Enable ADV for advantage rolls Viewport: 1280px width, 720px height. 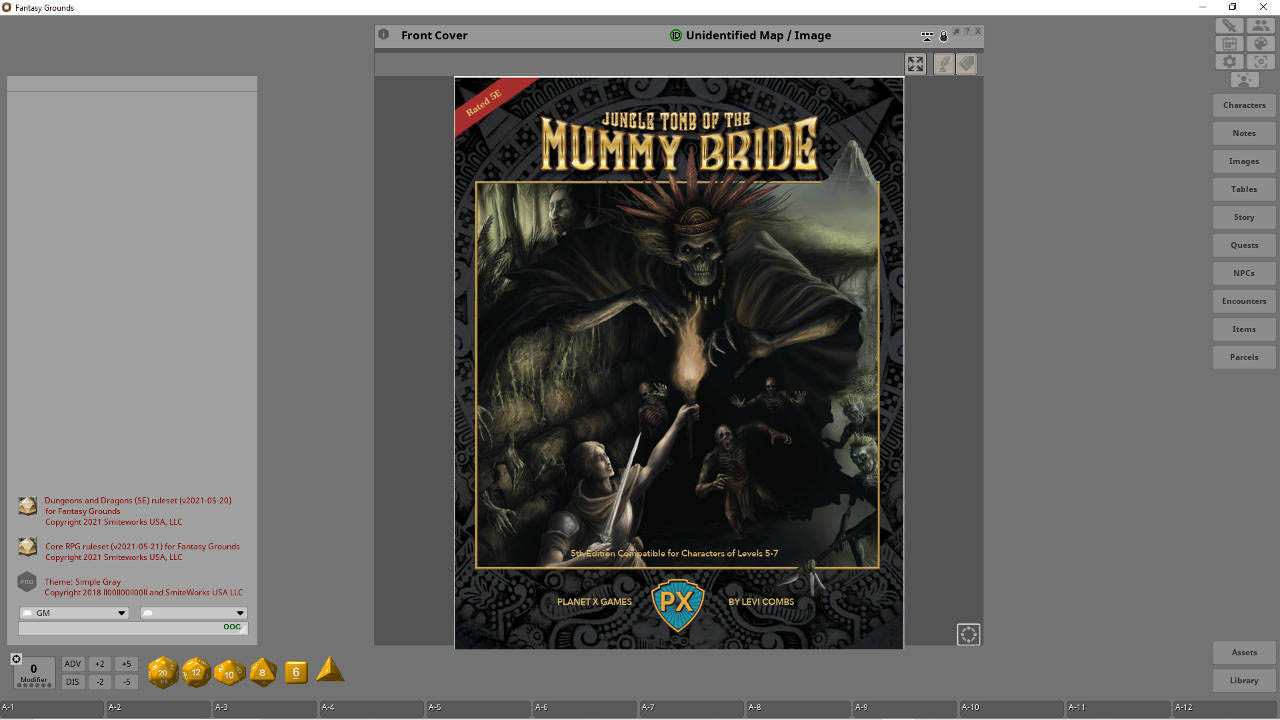pos(72,663)
